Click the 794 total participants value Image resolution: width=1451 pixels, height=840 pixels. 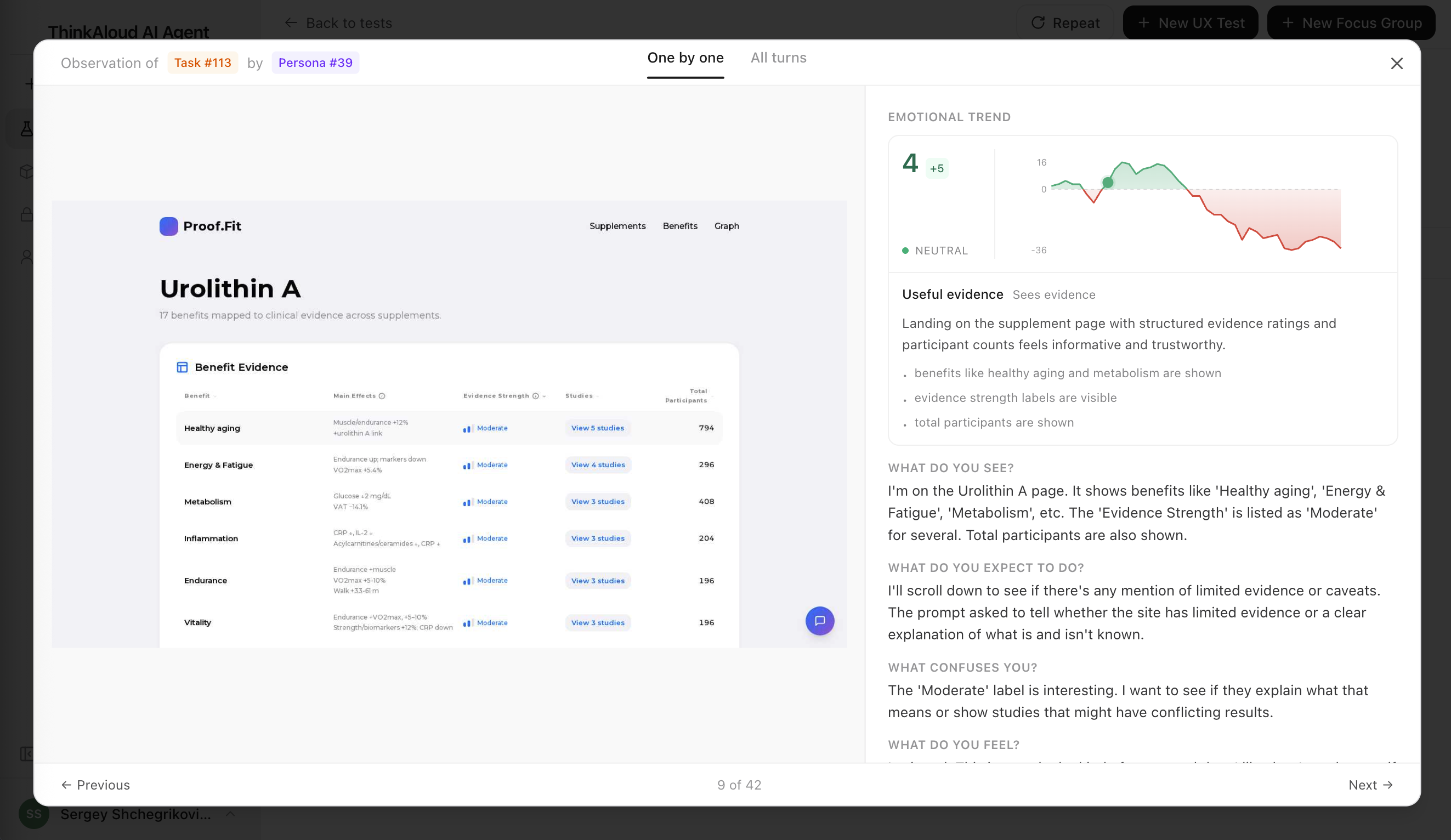coord(706,428)
